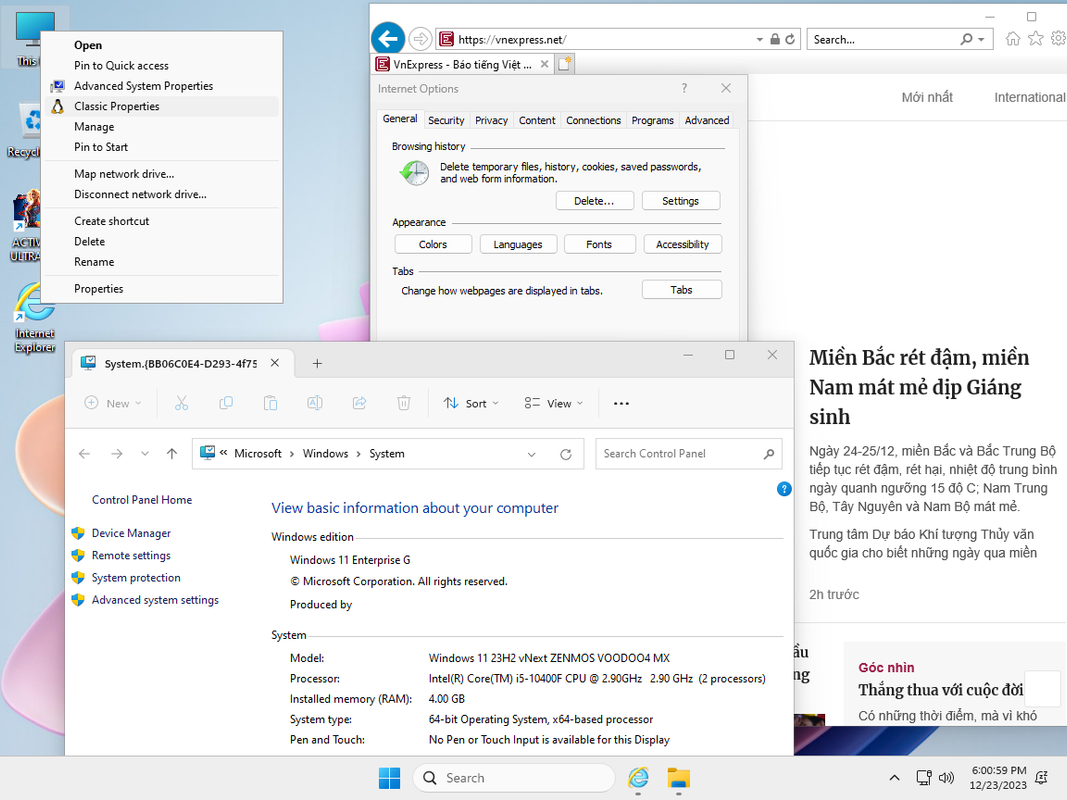Choose Map network drive... menu entry

[x=162, y=173]
